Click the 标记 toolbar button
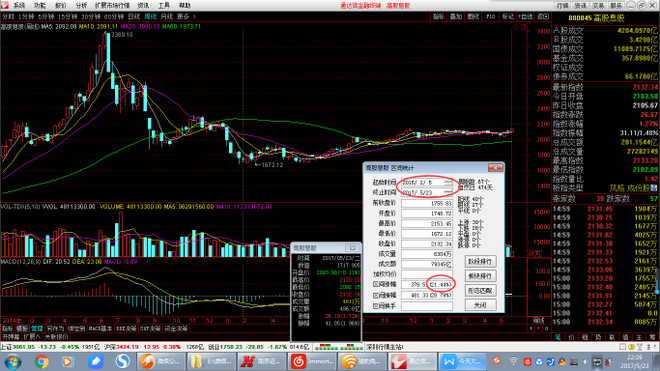 [x=508, y=16]
